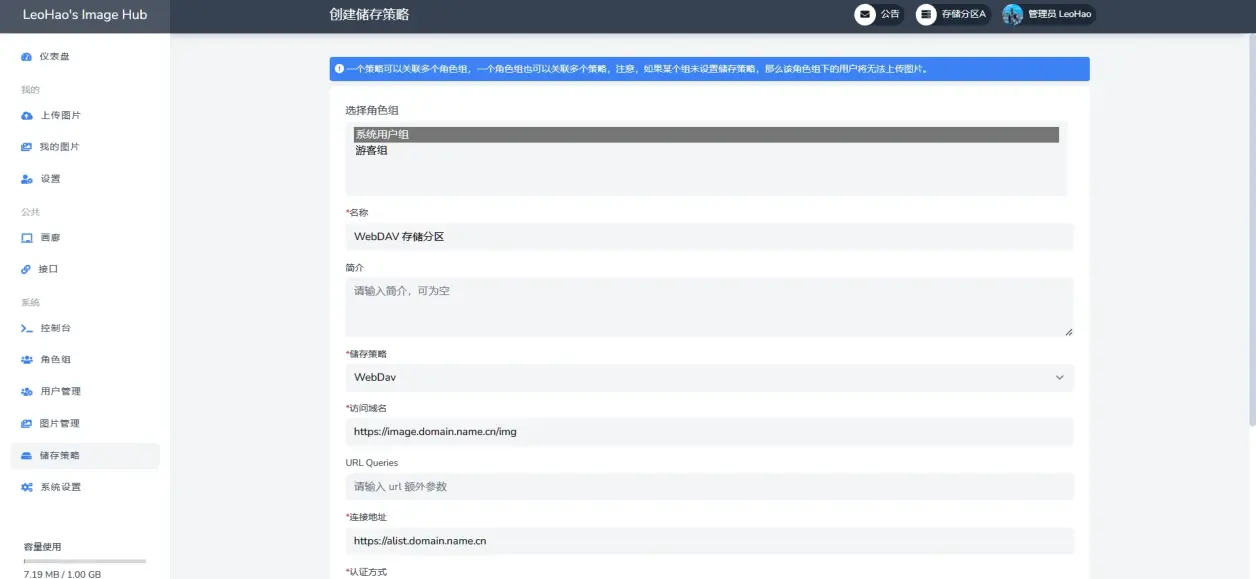
Task: Click the group icon beside 角色组
Action: point(27,360)
